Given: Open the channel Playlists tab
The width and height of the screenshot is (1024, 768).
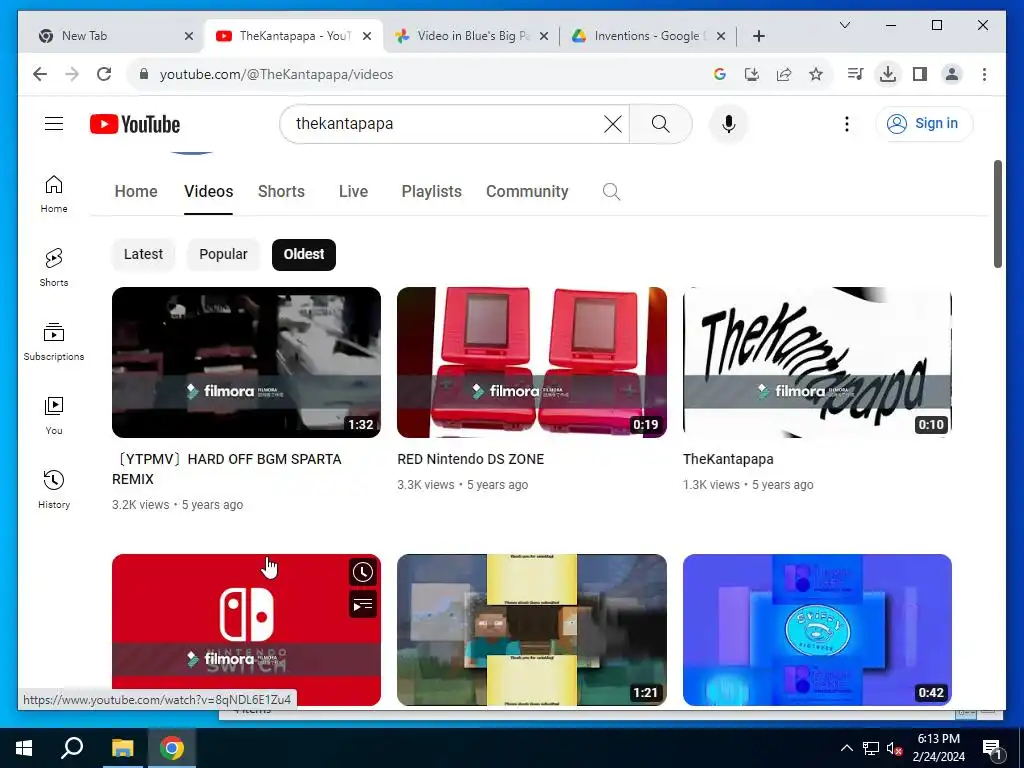Looking at the screenshot, I should click(431, 191).
